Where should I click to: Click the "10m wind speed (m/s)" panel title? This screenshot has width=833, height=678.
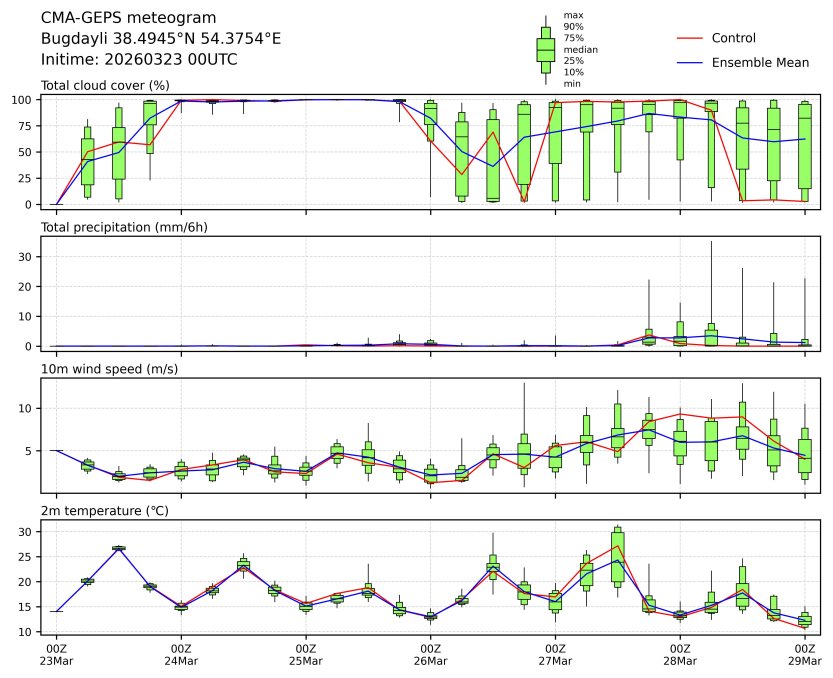pyautogui.click(x=102, y=369)
